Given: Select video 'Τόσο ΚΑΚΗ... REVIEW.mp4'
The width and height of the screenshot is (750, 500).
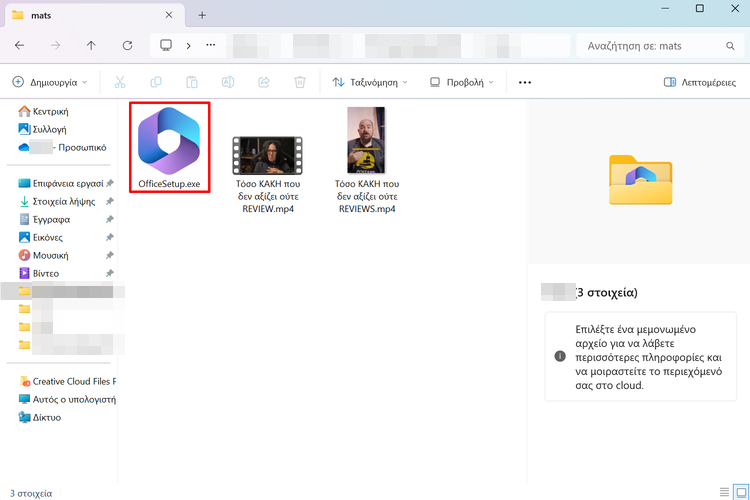Looking at the screenshot, I should point(268,175).
